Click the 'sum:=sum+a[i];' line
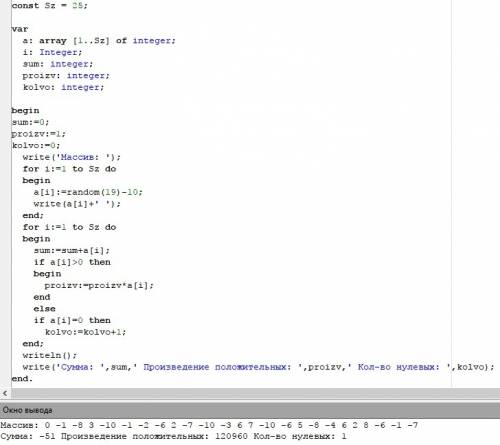This screenshot has width=500, height=445. [x=71, y=251]
